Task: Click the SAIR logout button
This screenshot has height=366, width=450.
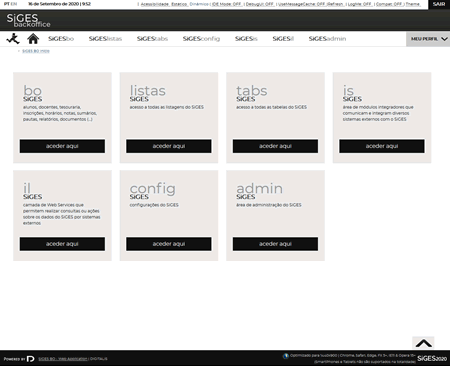Action: point(439,4)
